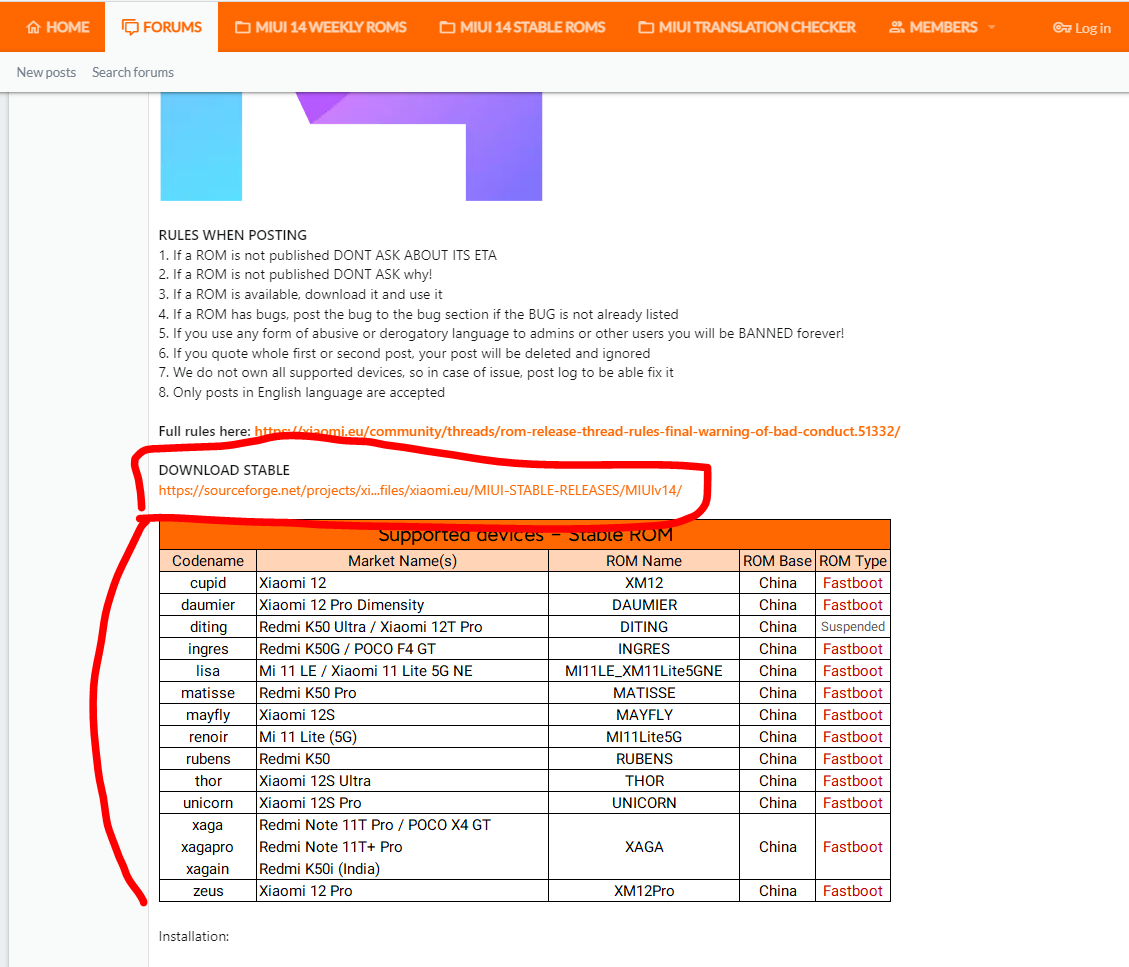1129x967 pixels.
Task: Click Redmi Note 11T Pro / POCO X4 GT
Action: pyautogui.click(x=374, y=825)
